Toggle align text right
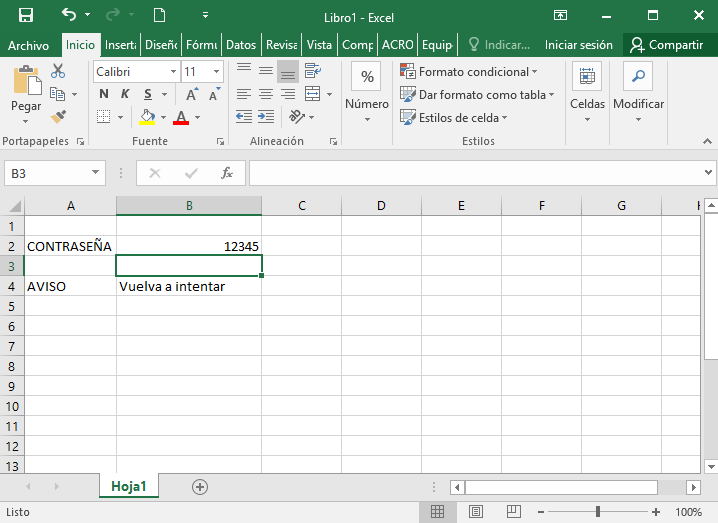The width and height of the screenshot is (718, 523). pos(288,94)
